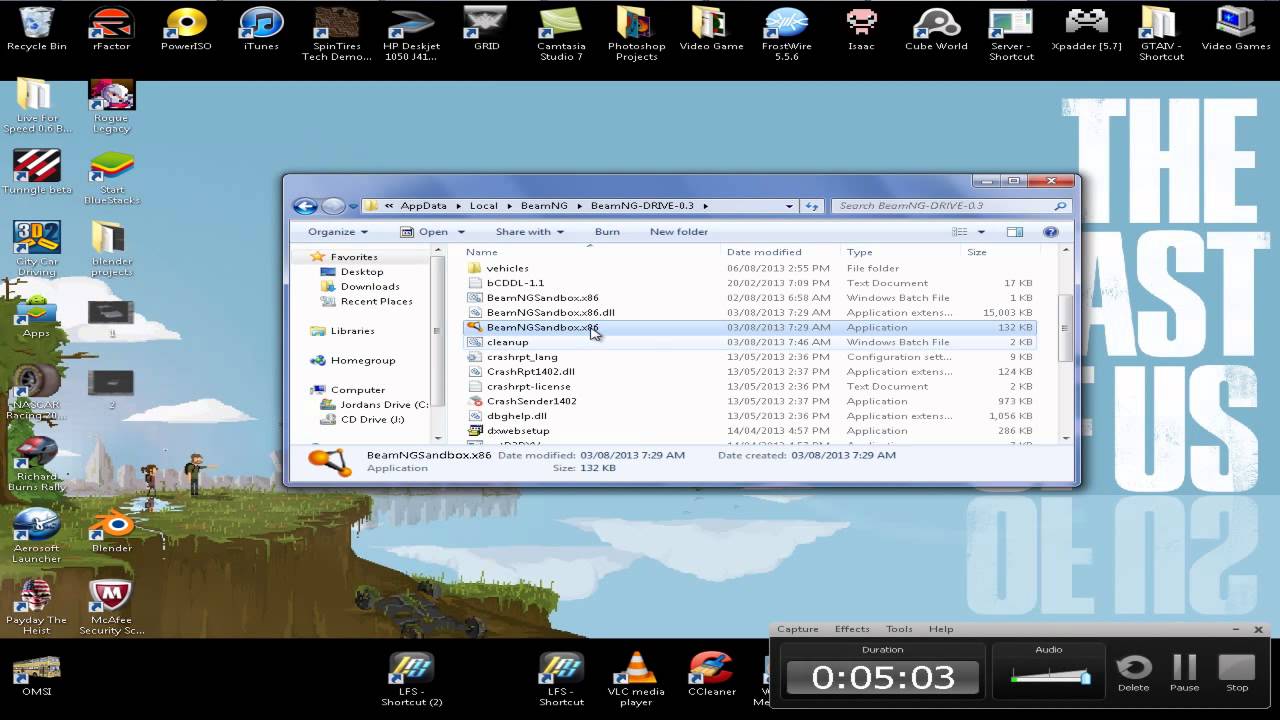Open the Share with dropdown
The height and width of the screenshot is (720, 1280).
(529, 232)
